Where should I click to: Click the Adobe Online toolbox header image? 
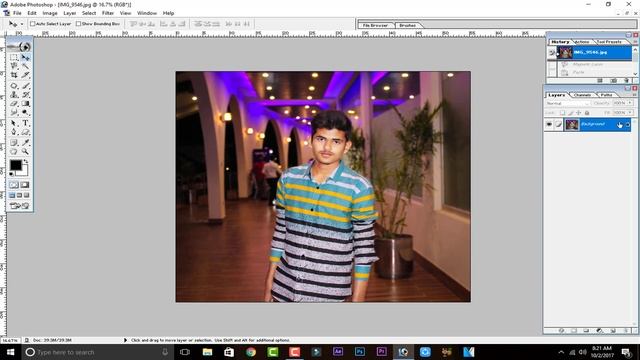click(19, 46)
